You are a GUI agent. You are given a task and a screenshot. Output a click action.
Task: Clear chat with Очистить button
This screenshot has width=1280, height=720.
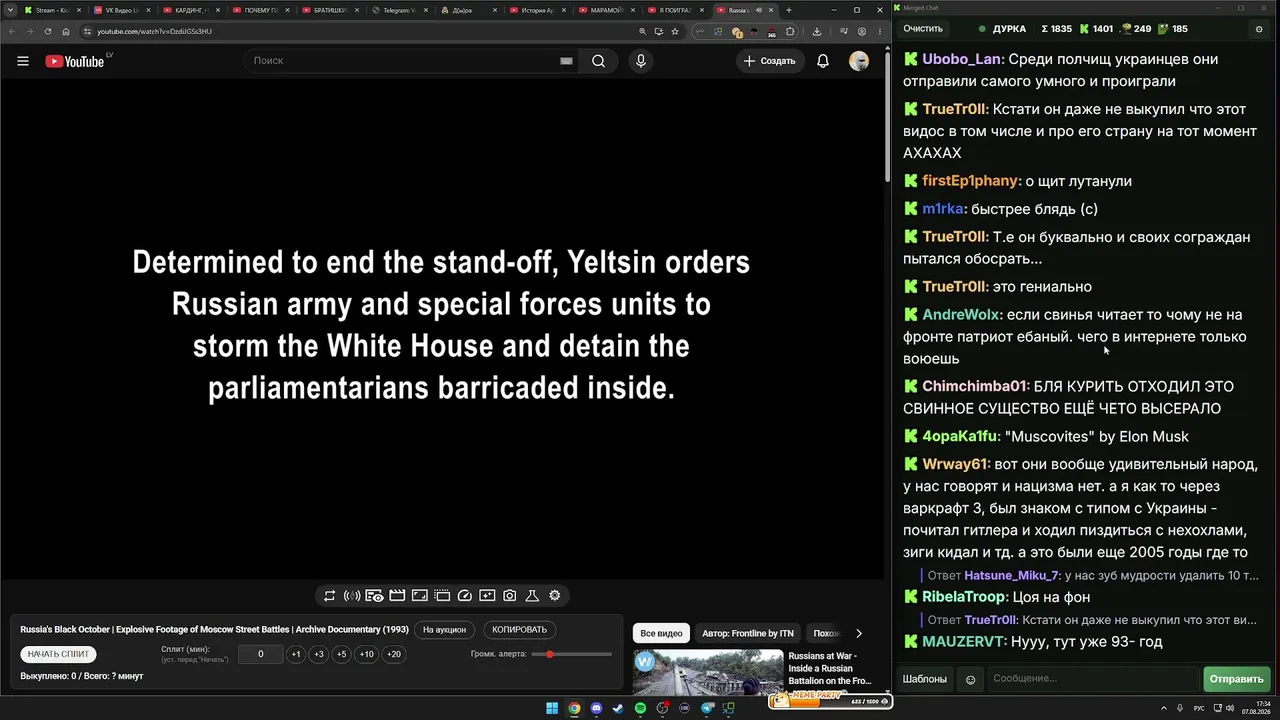click(923, 29)
